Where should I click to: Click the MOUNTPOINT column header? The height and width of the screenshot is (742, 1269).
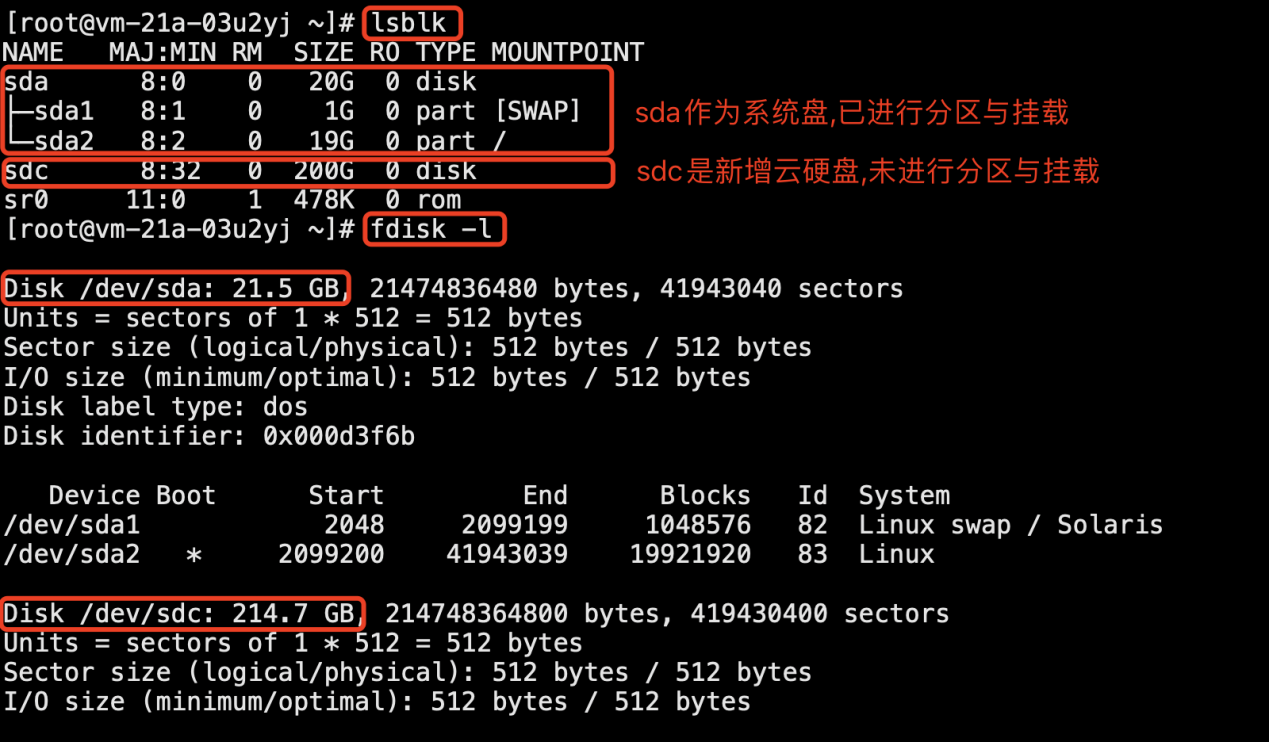click(x=568, y=52)
